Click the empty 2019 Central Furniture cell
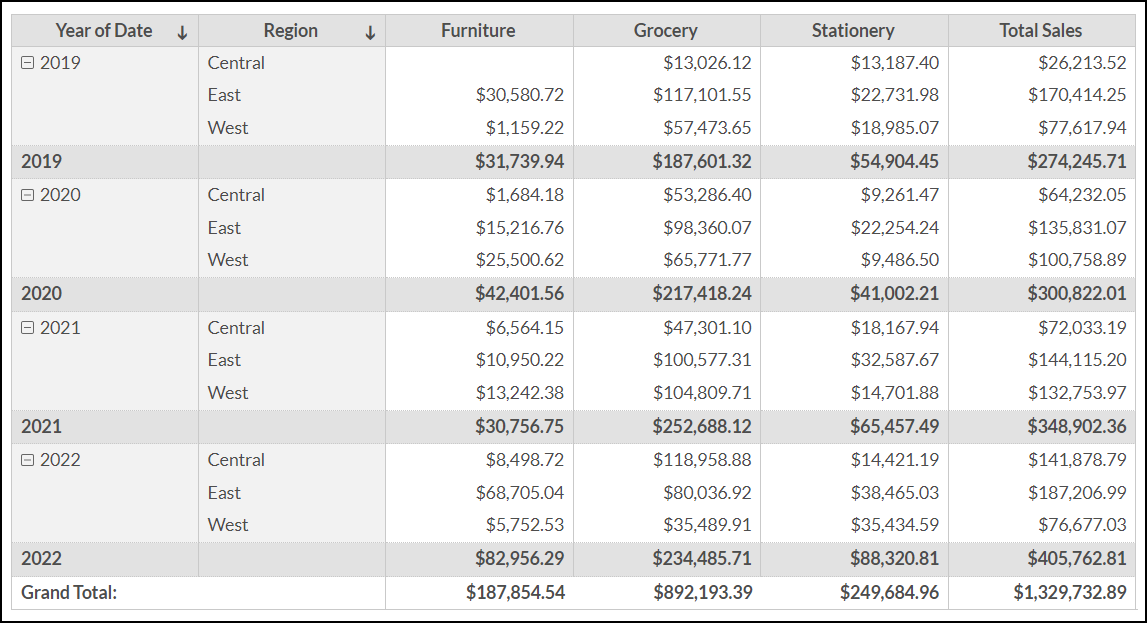This screenshot has height=623, width=1147. [x=479, y=63]
